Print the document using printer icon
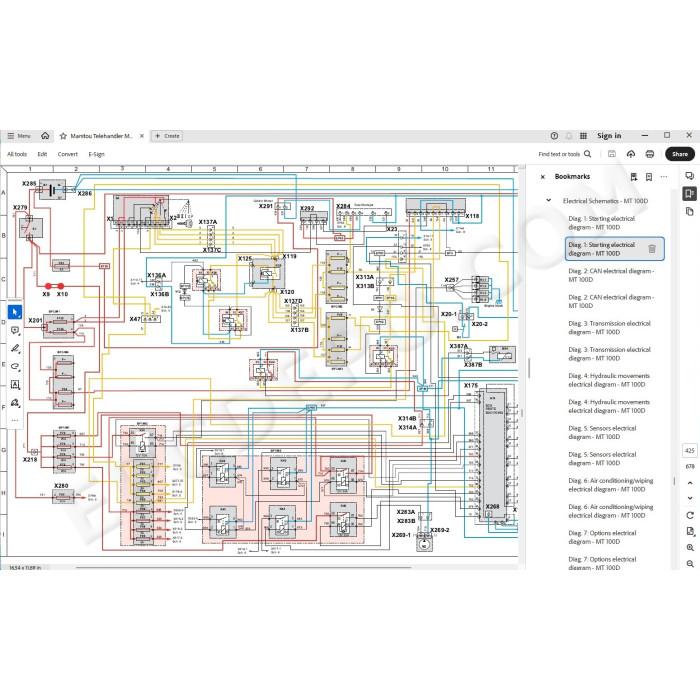700x700 pixels. [x=650, y=154]
